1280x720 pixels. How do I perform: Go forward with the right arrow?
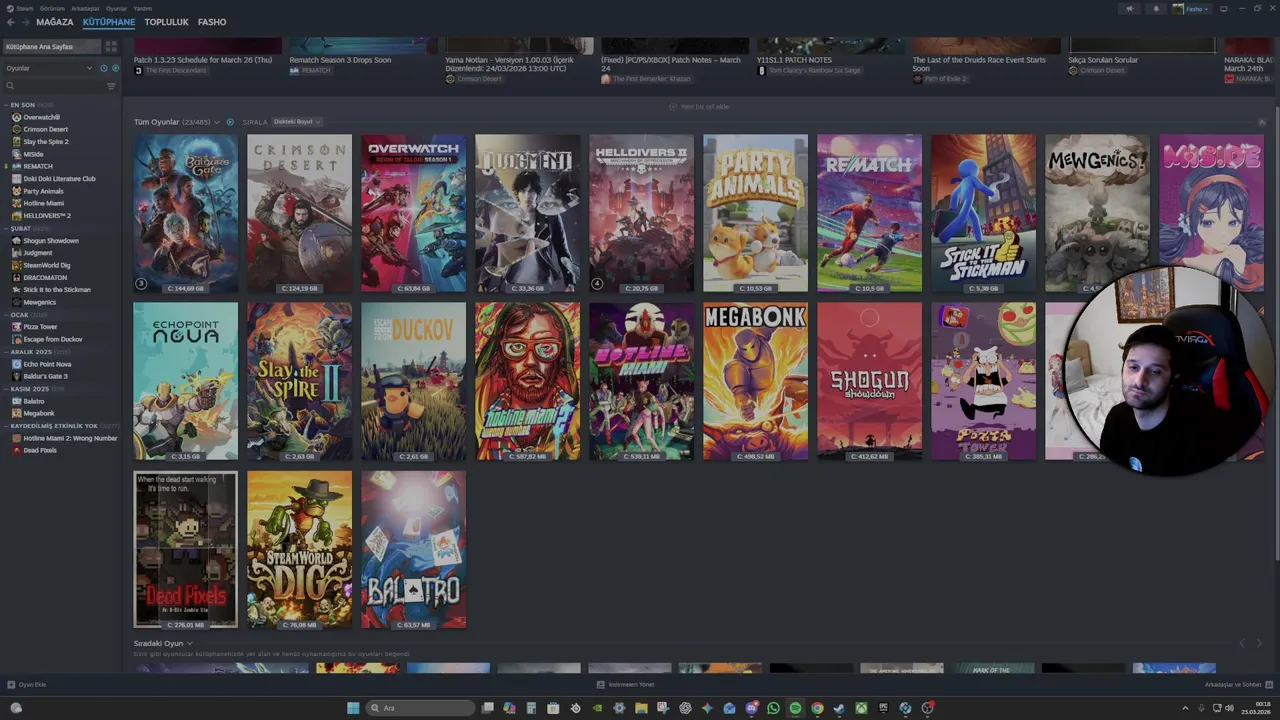24,22
